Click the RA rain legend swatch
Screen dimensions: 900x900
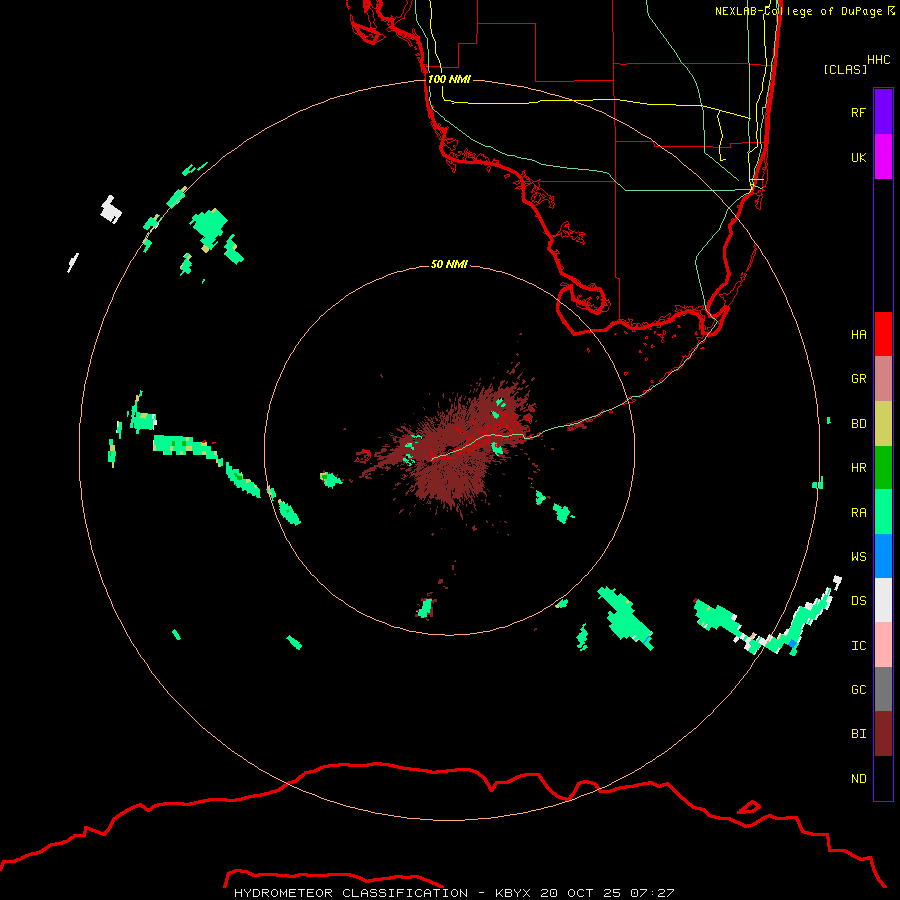coord(883,512)
